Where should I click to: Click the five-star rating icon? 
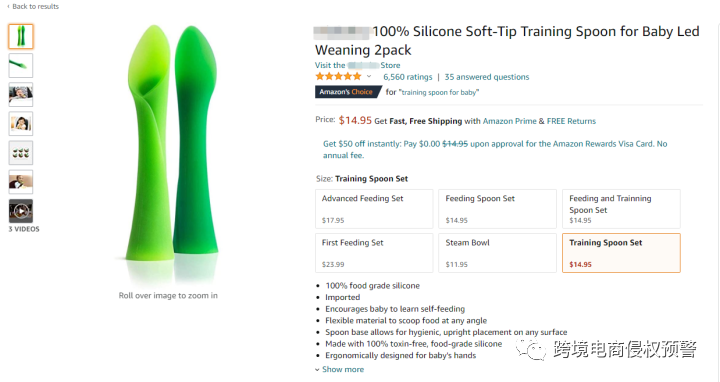click(338, 77)
